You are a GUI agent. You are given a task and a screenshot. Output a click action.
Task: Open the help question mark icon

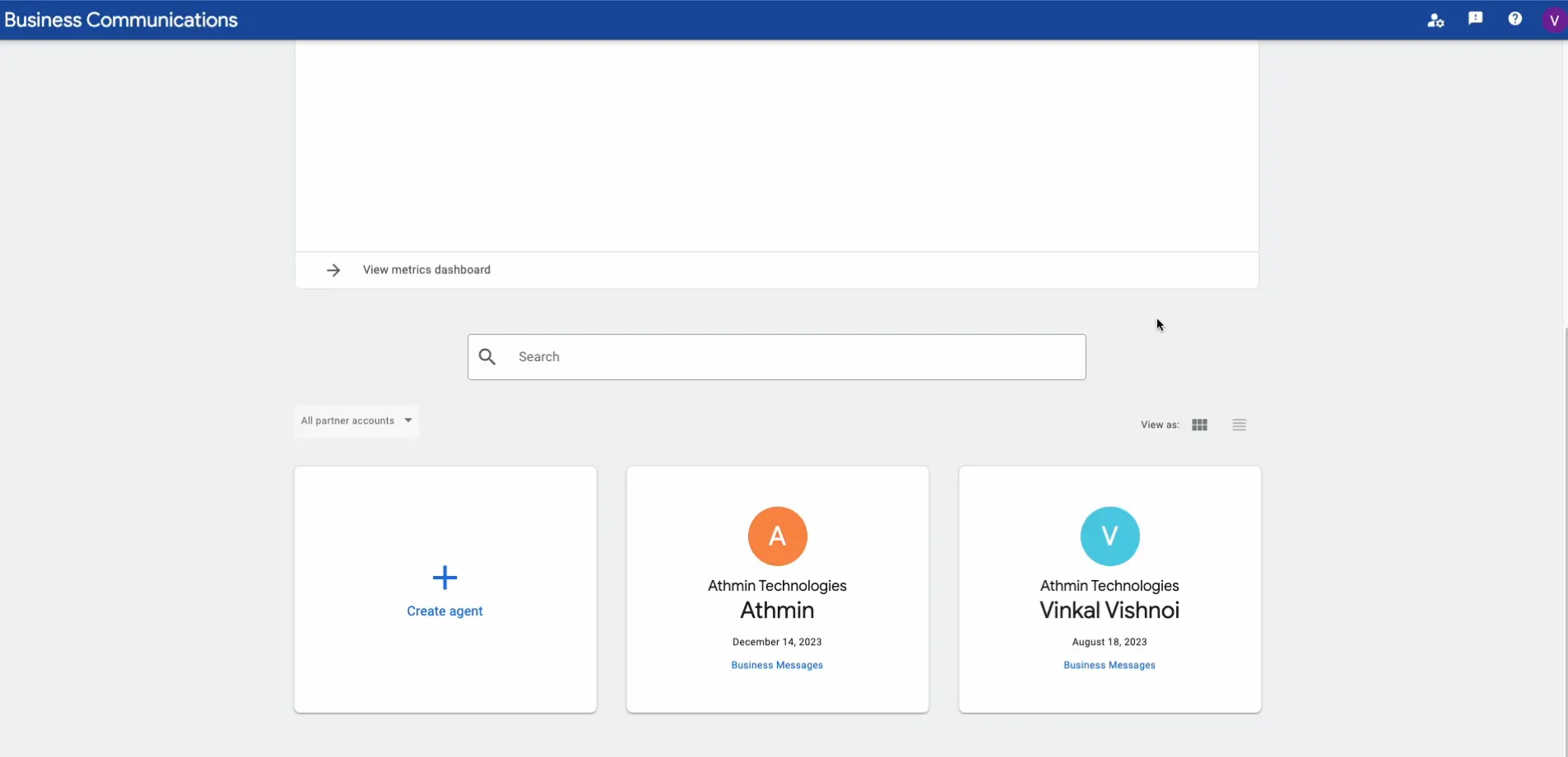pyautogui.click(x=1514, y=19)
